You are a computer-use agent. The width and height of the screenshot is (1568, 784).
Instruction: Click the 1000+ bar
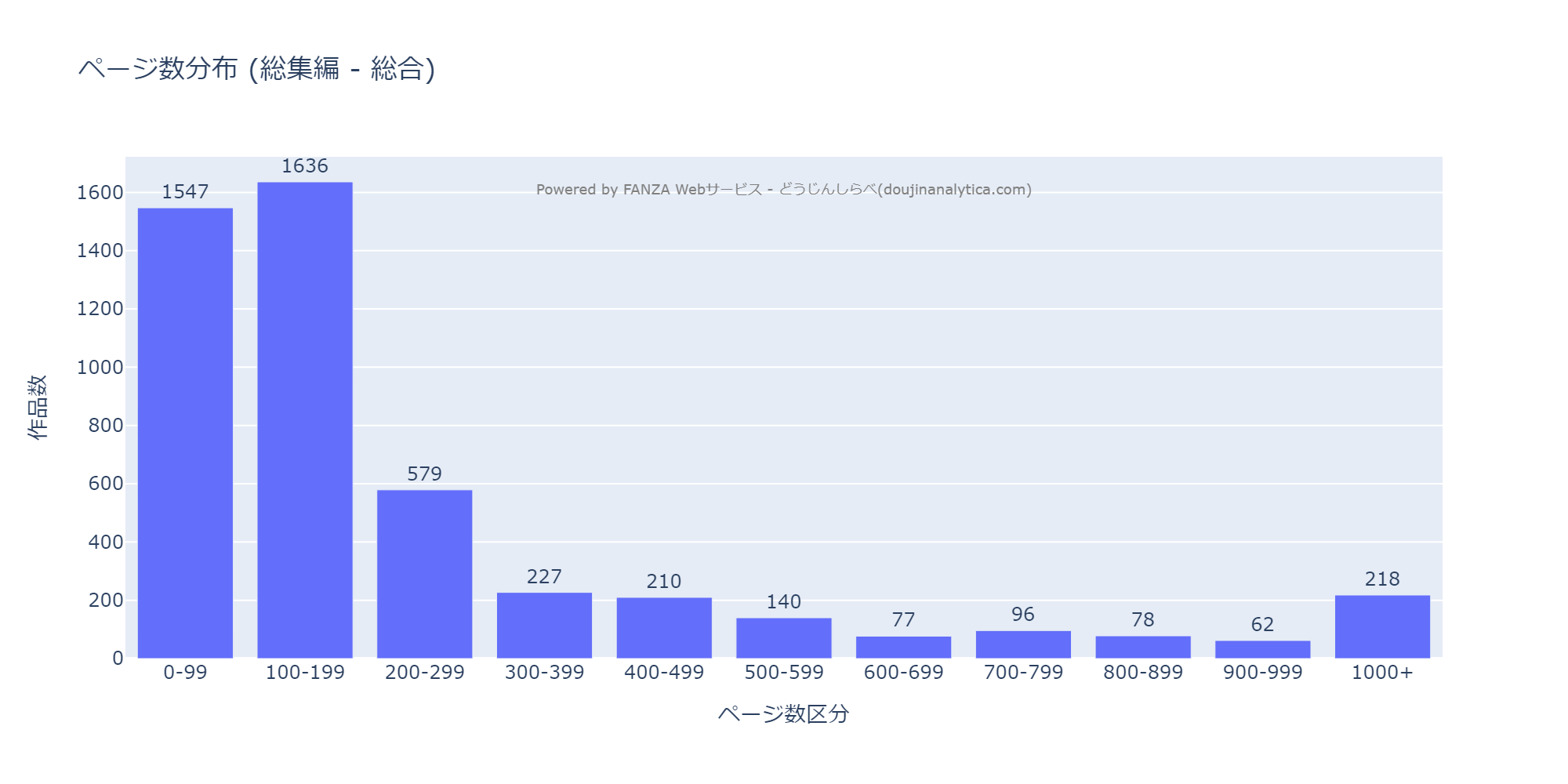(1382, 626)
